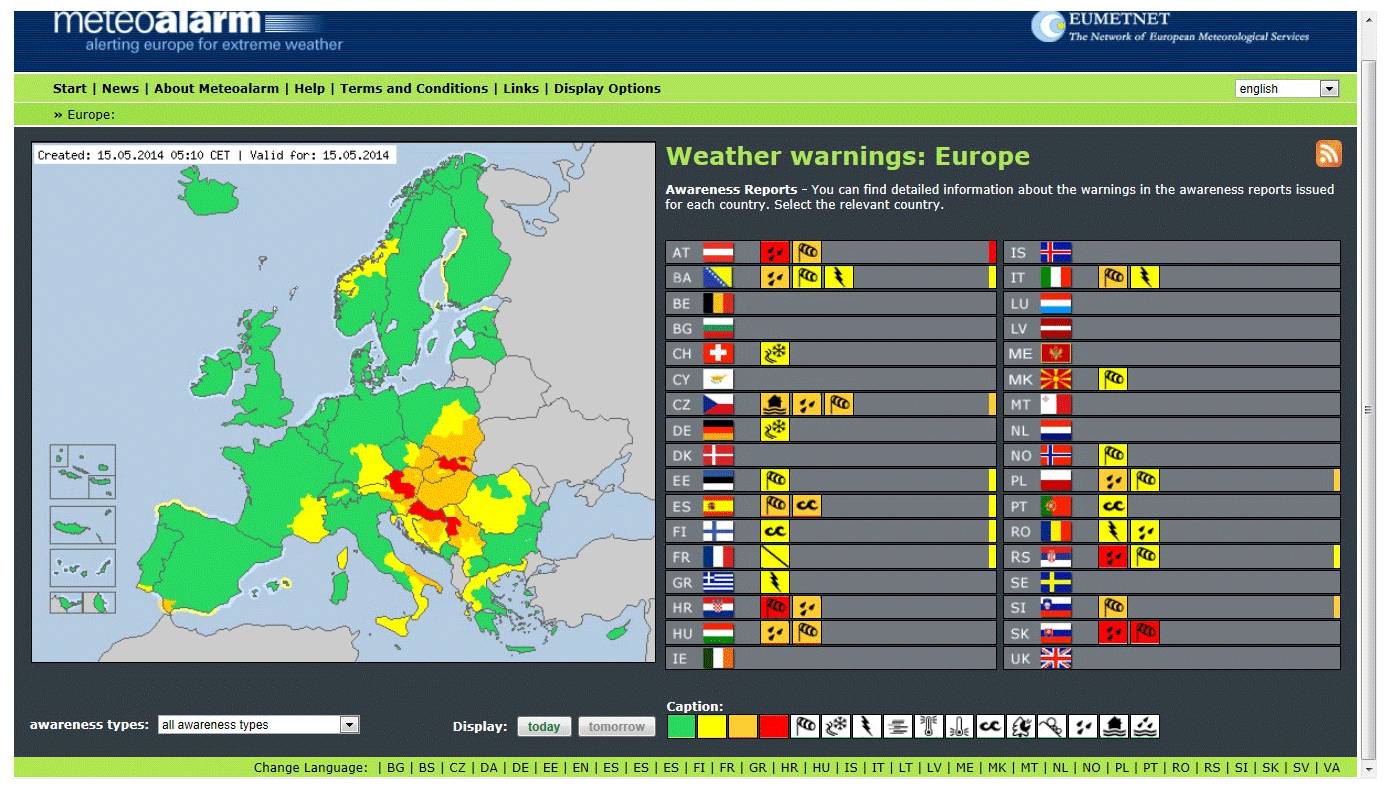Select the forest fire icon in caption legend

[x=1020, y=727]
